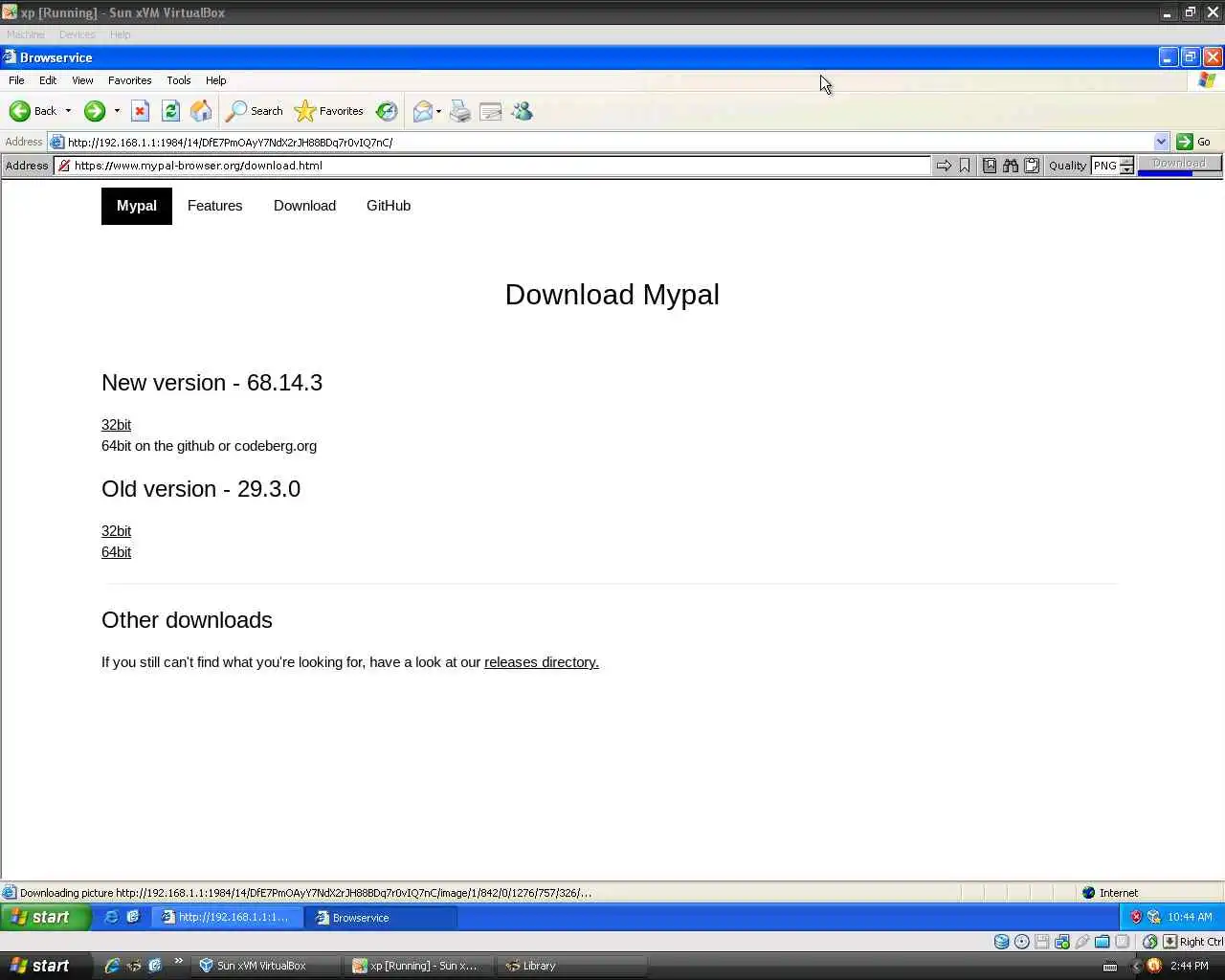Click the Stop loading icon
The height and width of the screenshot is (980, 1225).
(140, 111)
